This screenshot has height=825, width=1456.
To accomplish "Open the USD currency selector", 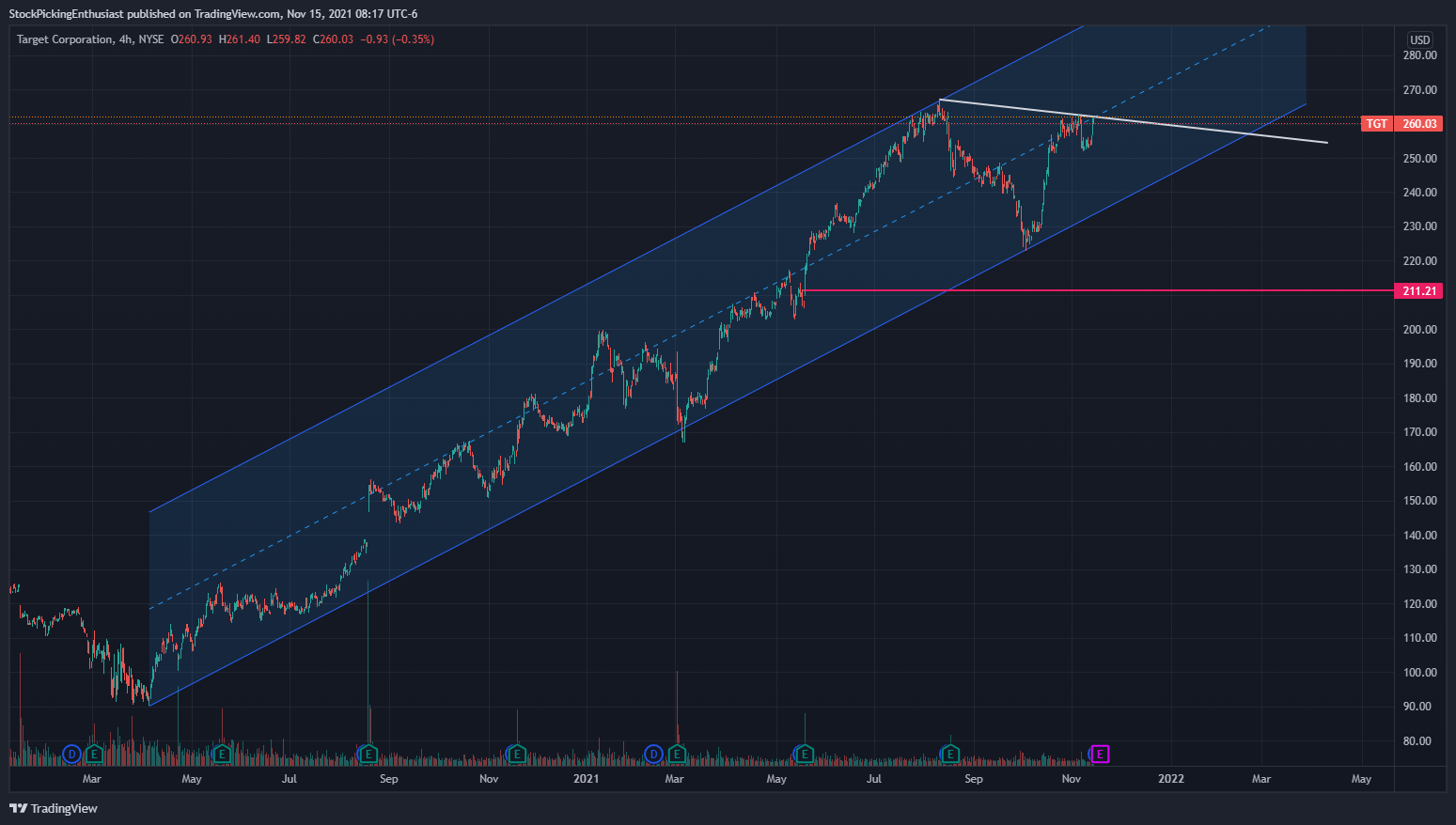I will 1419,39.
